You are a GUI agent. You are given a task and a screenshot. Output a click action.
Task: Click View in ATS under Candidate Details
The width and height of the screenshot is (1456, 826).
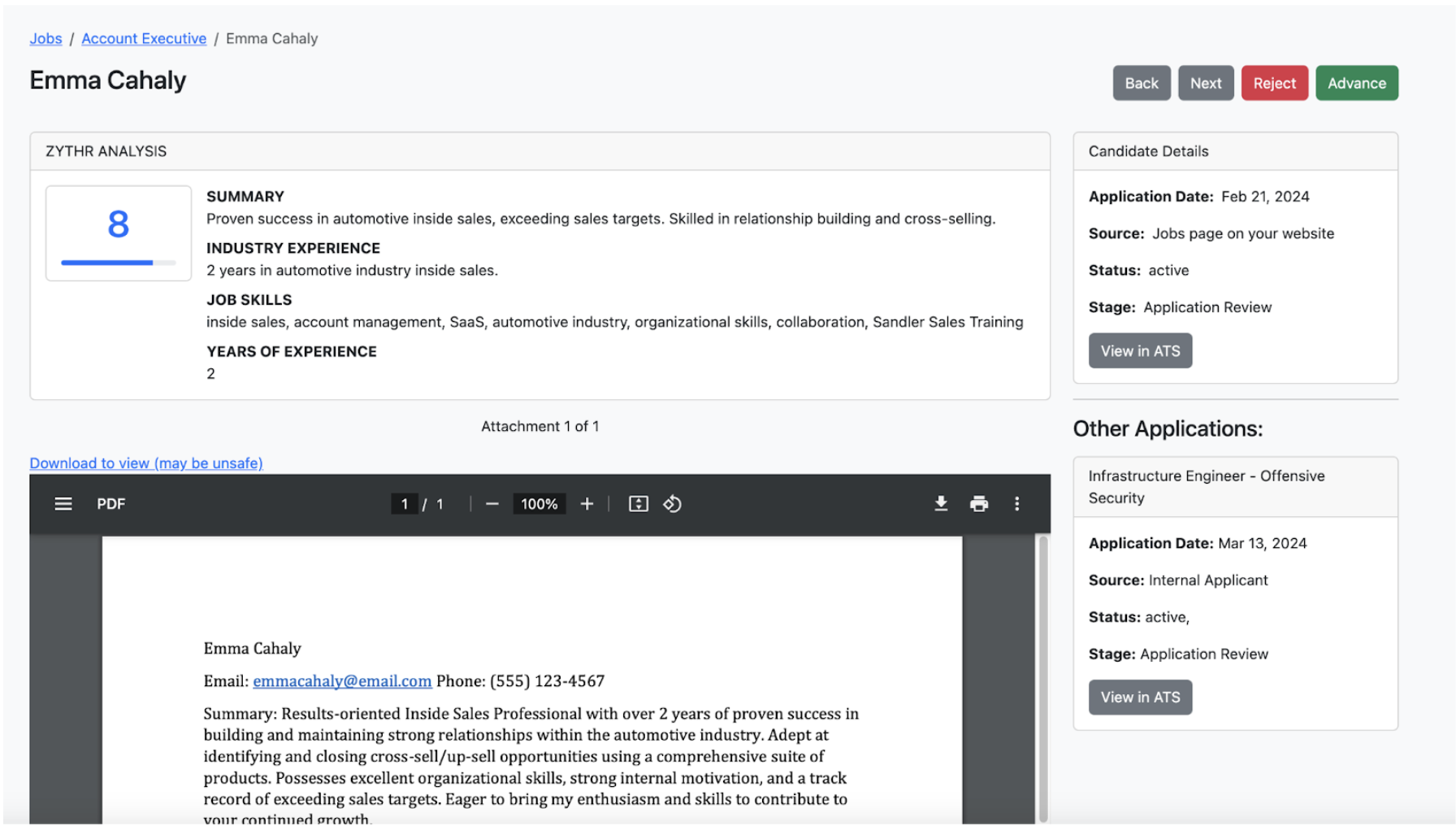point(1140,350)
